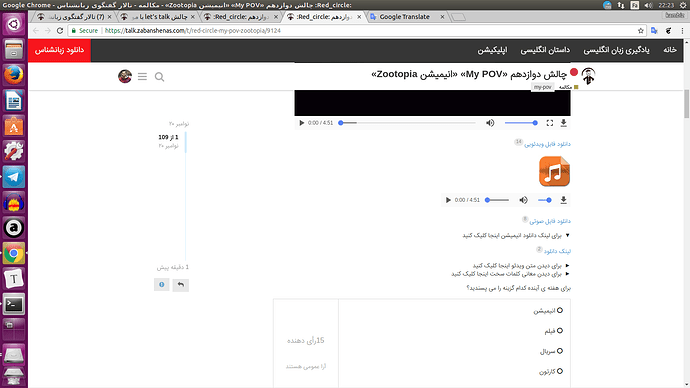Viewport: 690px width, 388px height.
Task: Adjust the video volume slider
Action: [521, 123]
